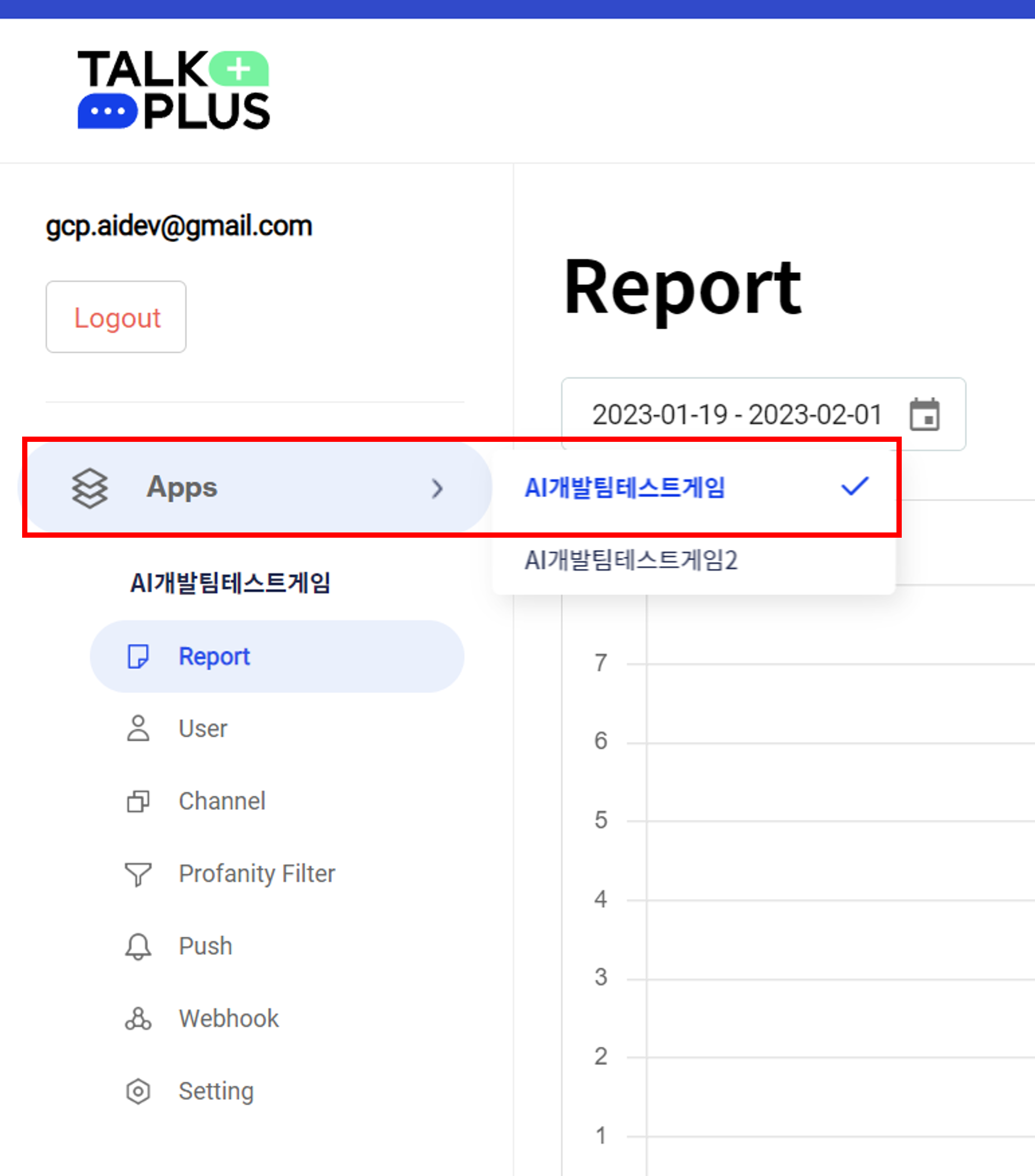Click the AI개발팀테스트게임 sidebar app heading

click(230, 583)
